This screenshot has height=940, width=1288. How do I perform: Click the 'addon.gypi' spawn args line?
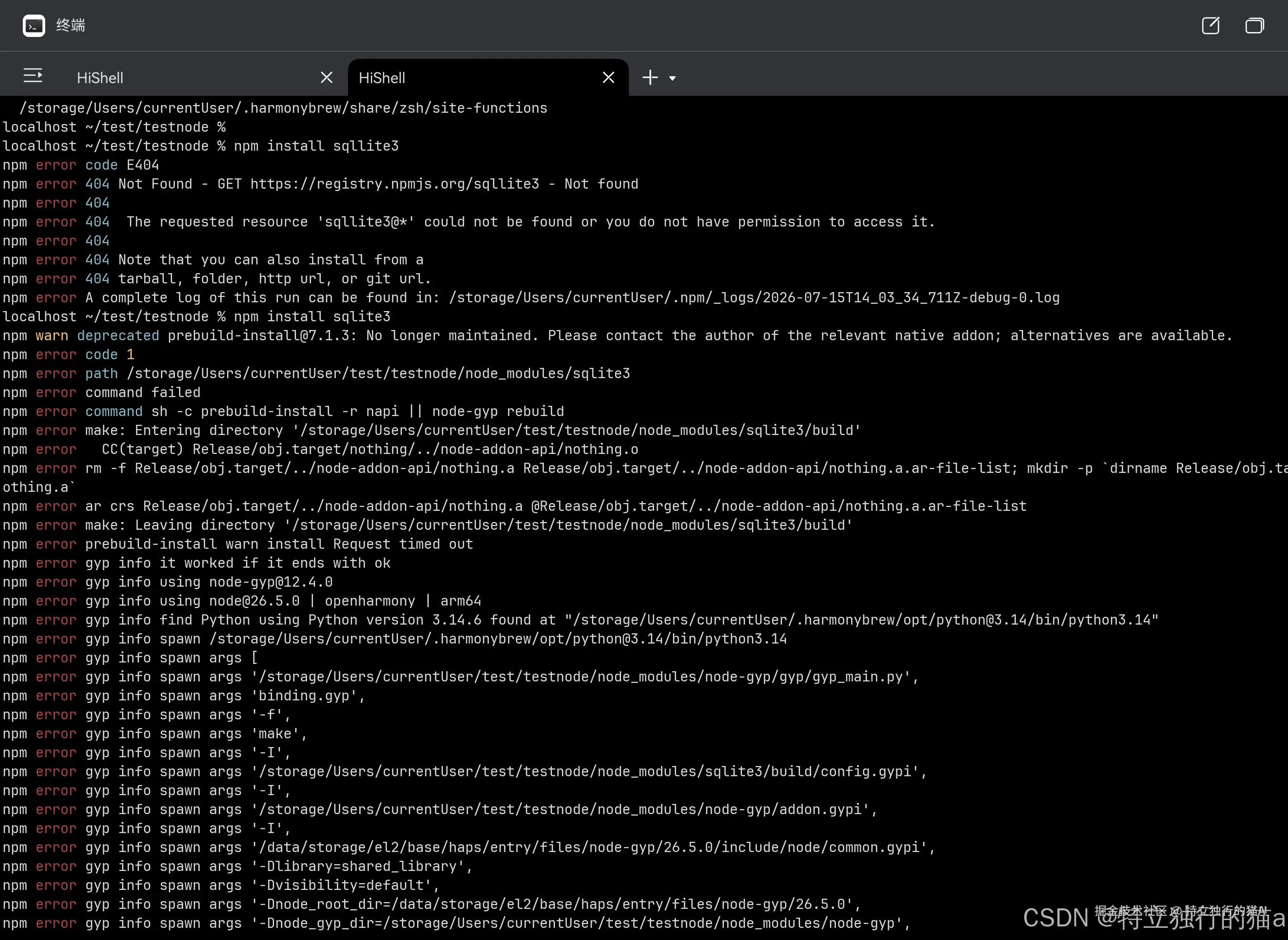pyautogui.click(x=440, y=810)
